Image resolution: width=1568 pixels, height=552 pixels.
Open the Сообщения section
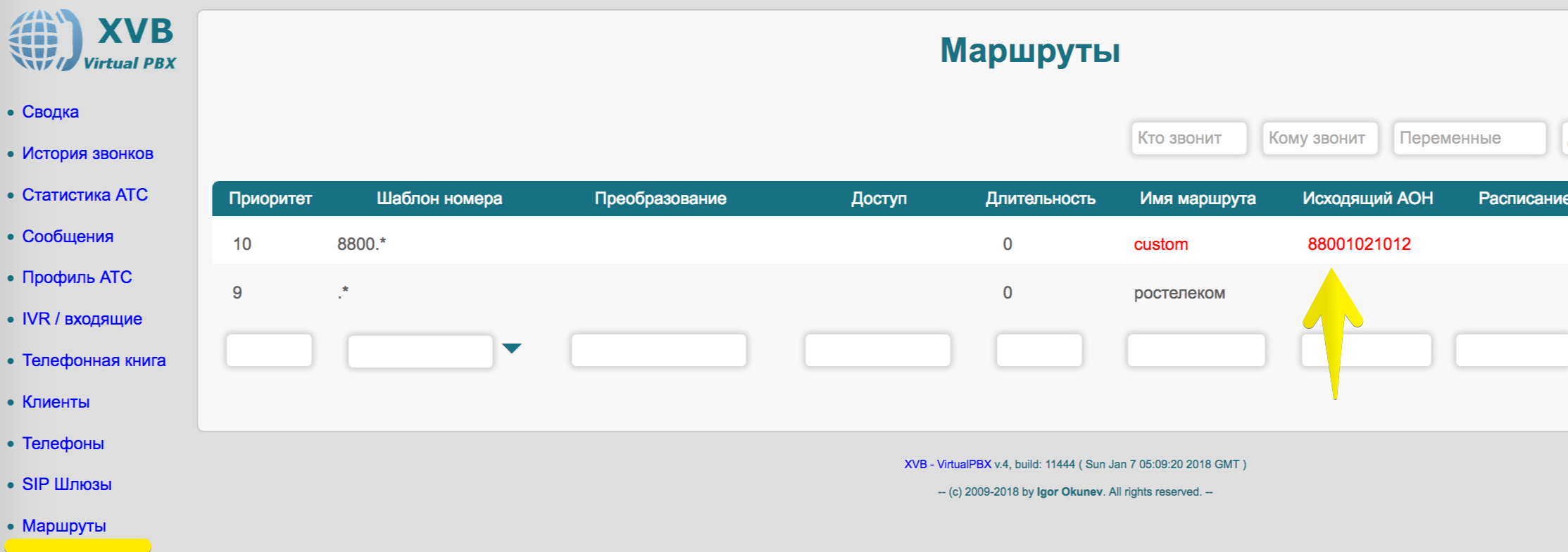[68, 237]
